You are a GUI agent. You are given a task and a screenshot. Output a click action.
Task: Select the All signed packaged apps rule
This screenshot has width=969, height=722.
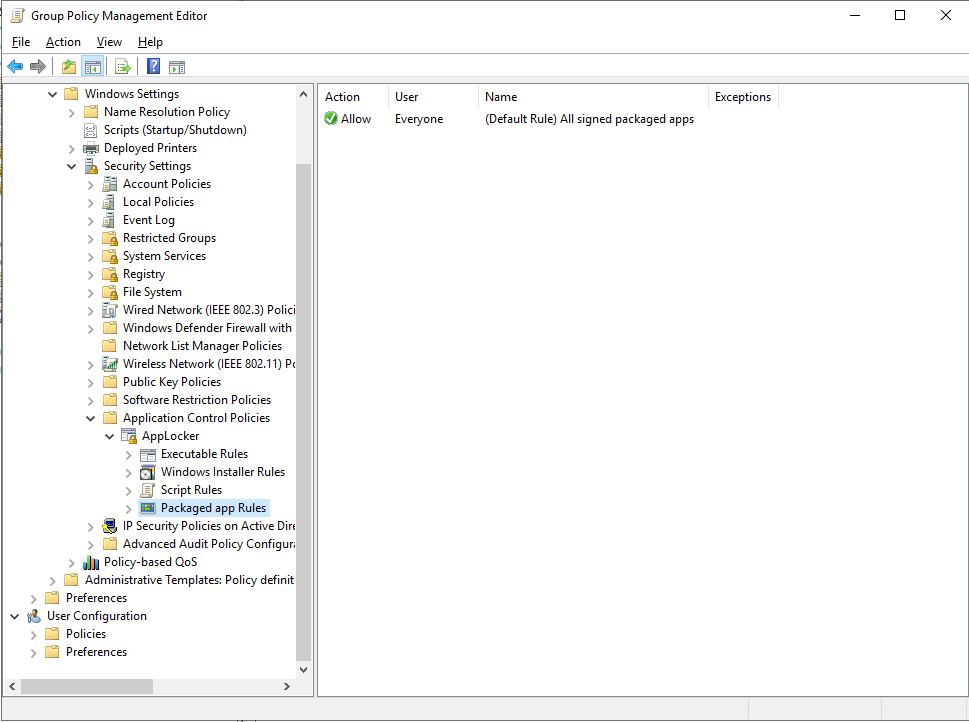click(x=589, y=119)
